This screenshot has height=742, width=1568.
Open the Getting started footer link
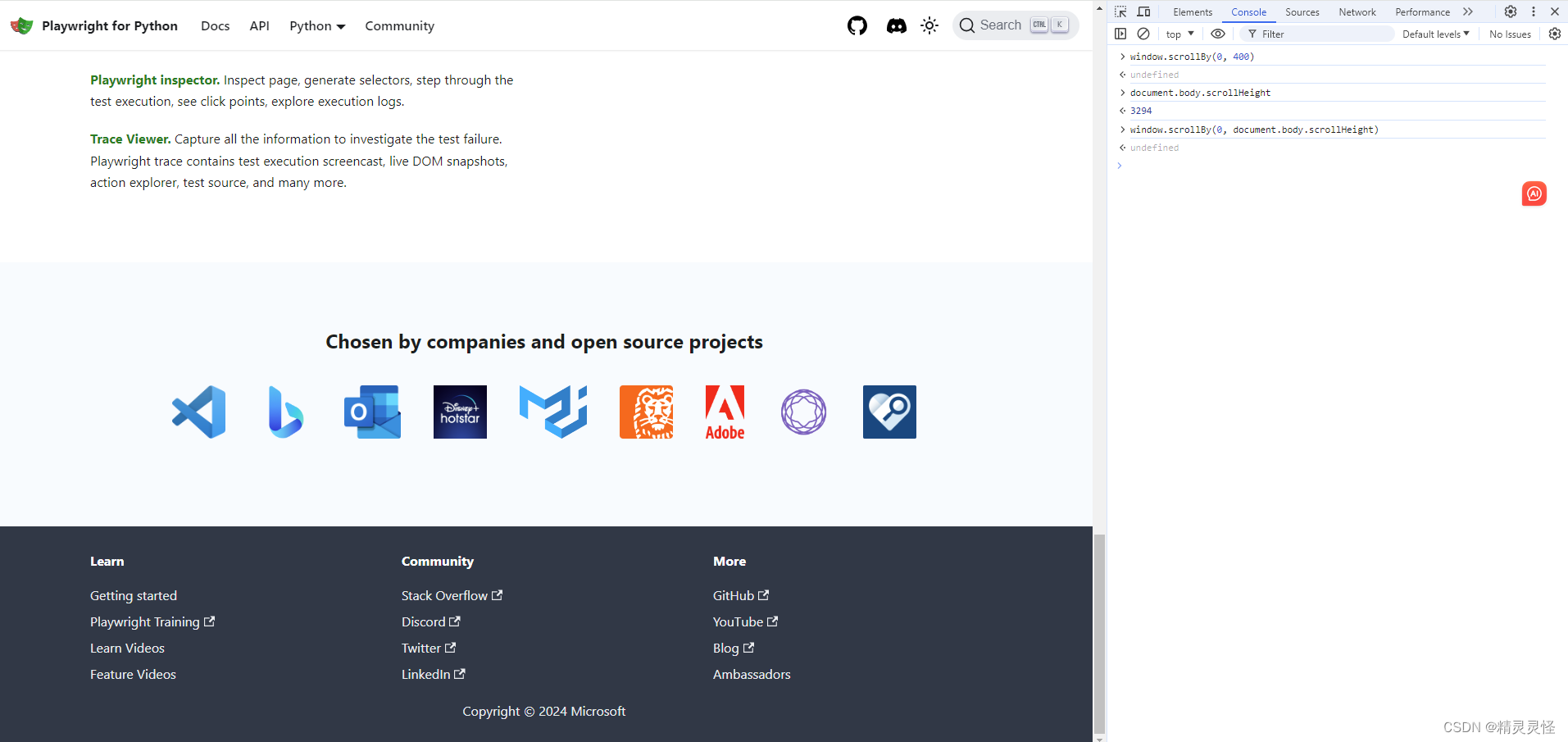tap(134, 595)
